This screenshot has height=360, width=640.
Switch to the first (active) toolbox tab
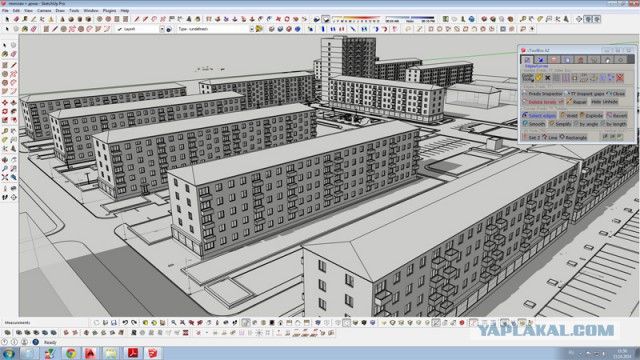[527, 60]
